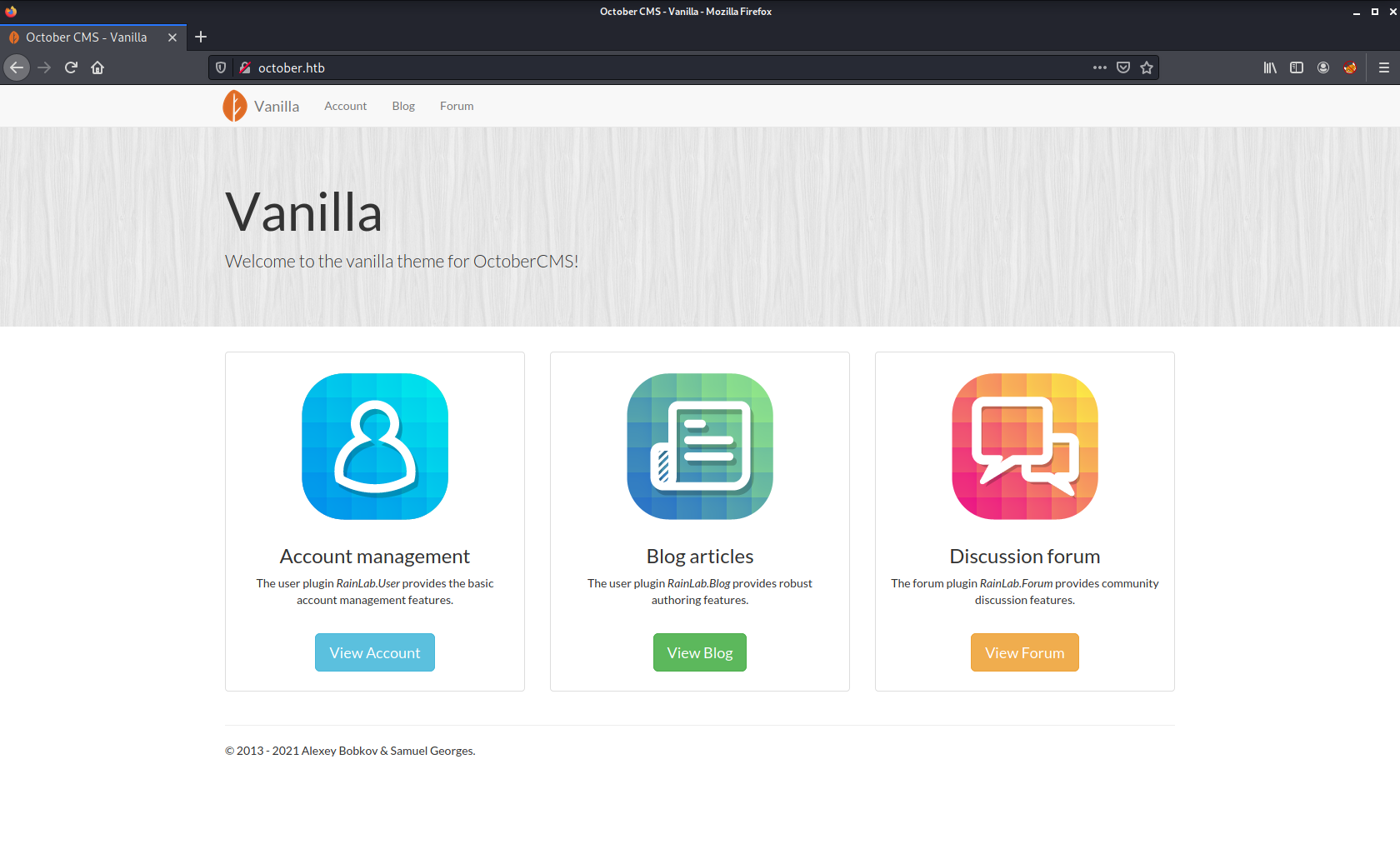The width and height of the screenshot is (1400, 849).
Task: Select the Forum navigation menu item
Action: tap(457, 106)
